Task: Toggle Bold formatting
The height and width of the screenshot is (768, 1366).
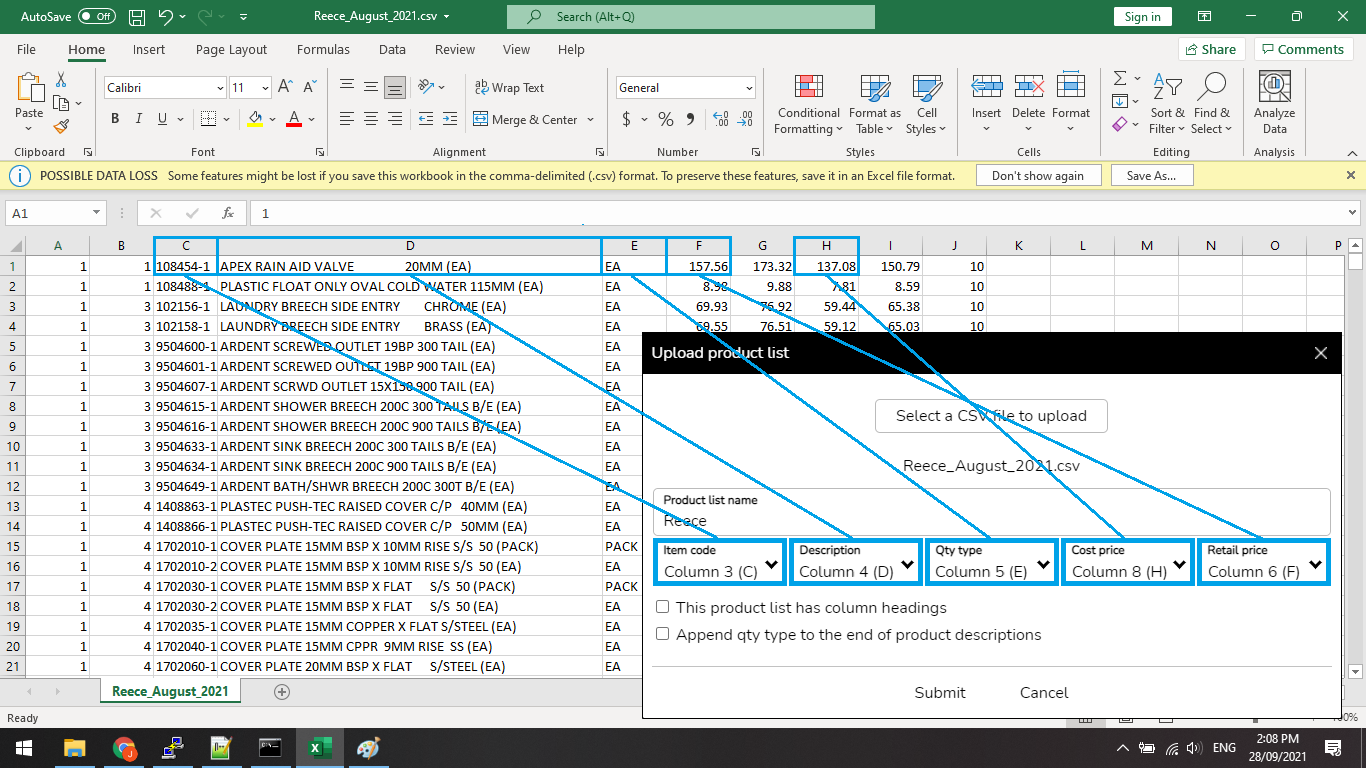Action: pos(115,119)
